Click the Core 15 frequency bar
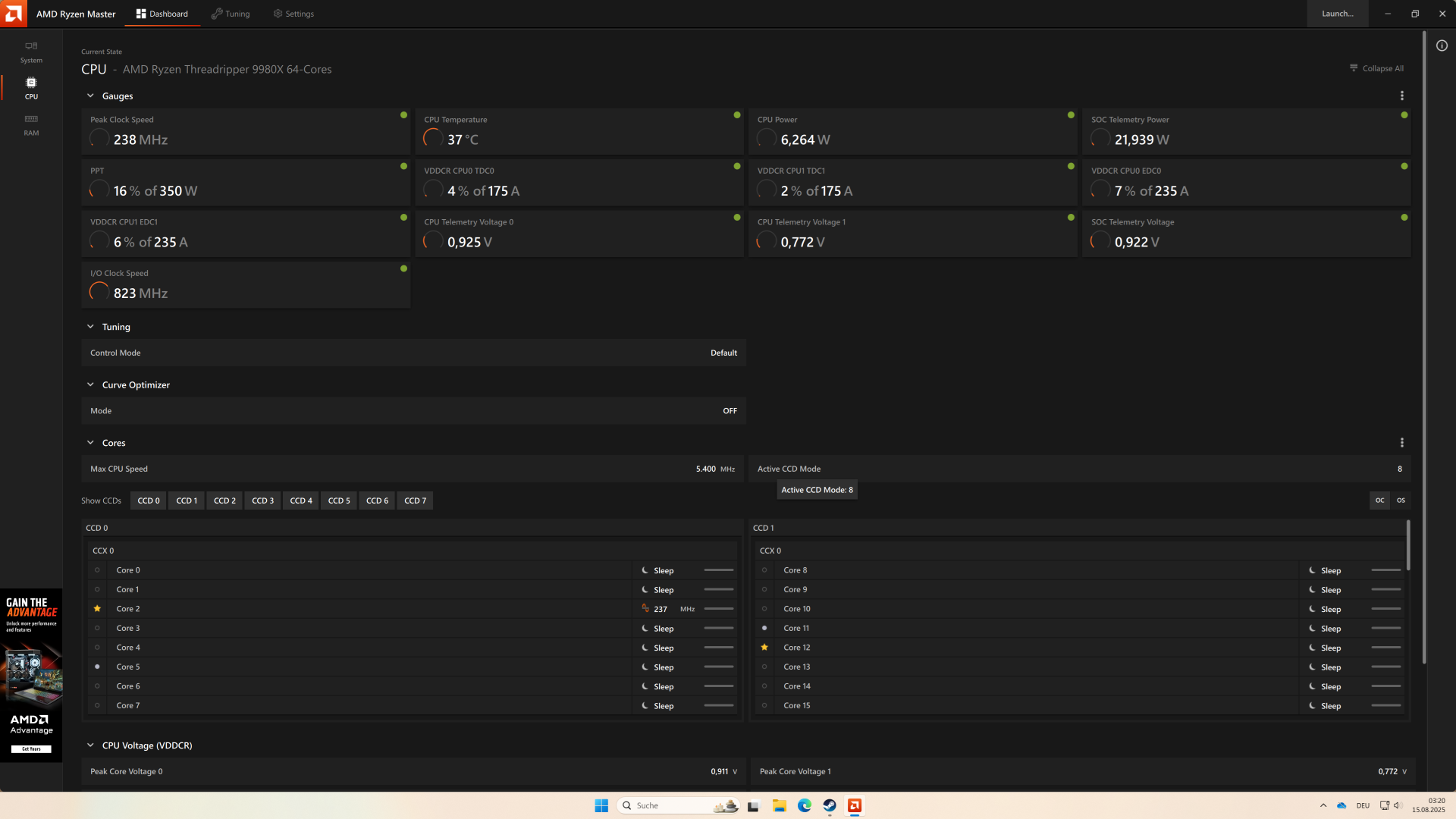This screenshot has width=1456, height=819. (x=1385, y=705)
